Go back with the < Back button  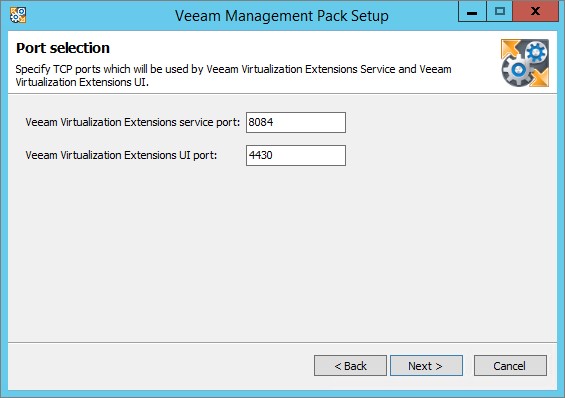coord(350,366)
